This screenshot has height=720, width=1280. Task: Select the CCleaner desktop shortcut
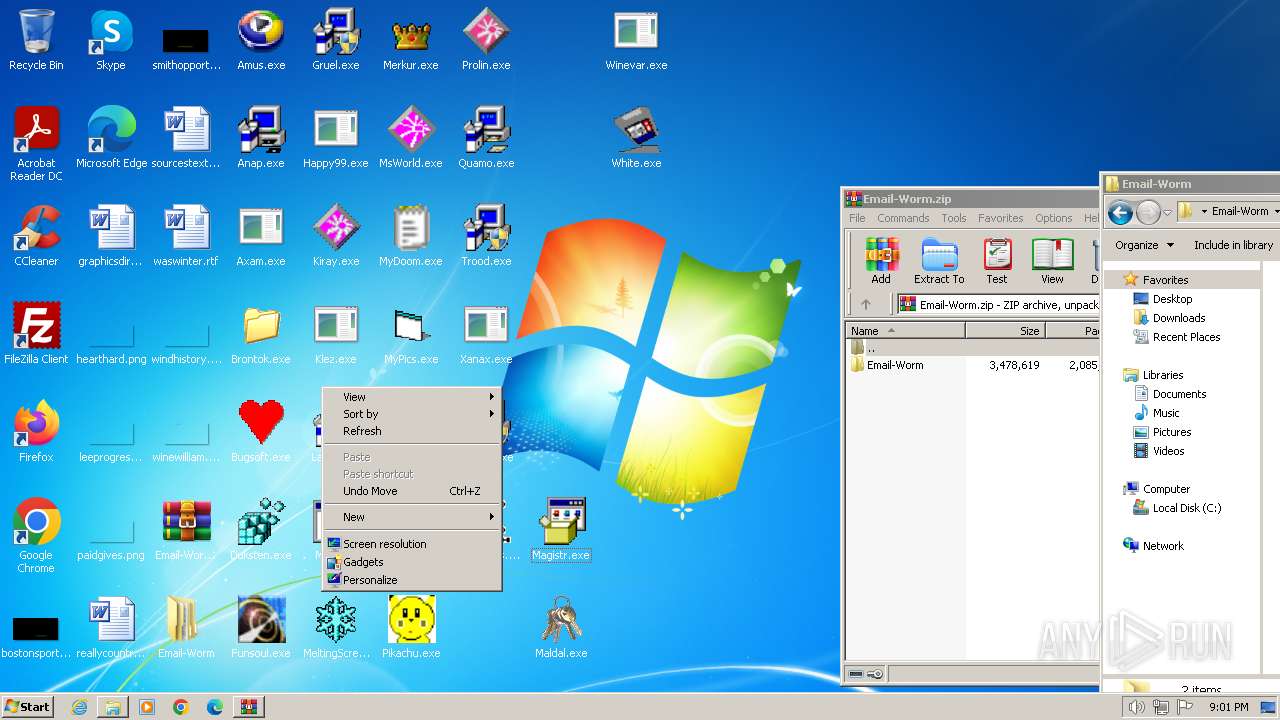pyautogui.click(x=36, y=236)
